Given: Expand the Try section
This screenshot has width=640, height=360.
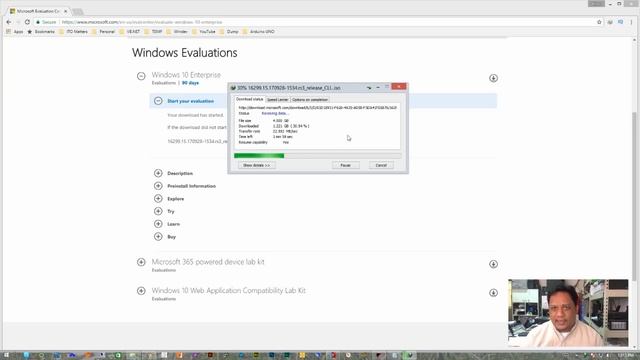Looking at the screenshot, I should coord(158,211).
